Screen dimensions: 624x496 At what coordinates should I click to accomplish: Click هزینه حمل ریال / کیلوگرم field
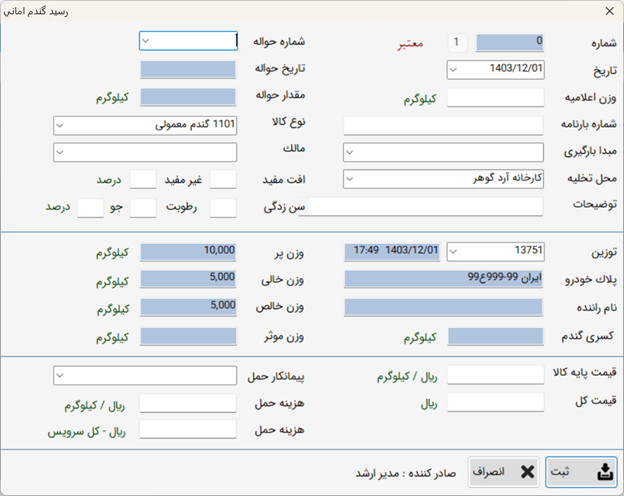click(x=188, y=404)
